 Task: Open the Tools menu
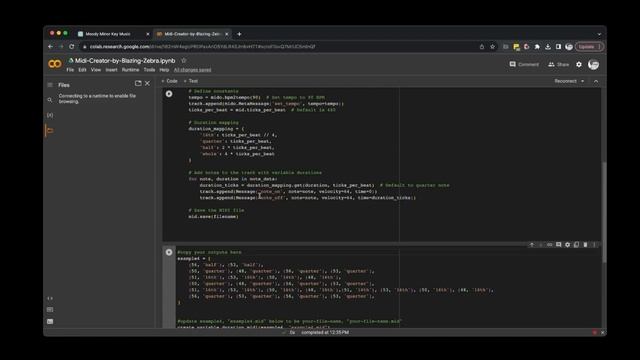(x=149, y=70)
